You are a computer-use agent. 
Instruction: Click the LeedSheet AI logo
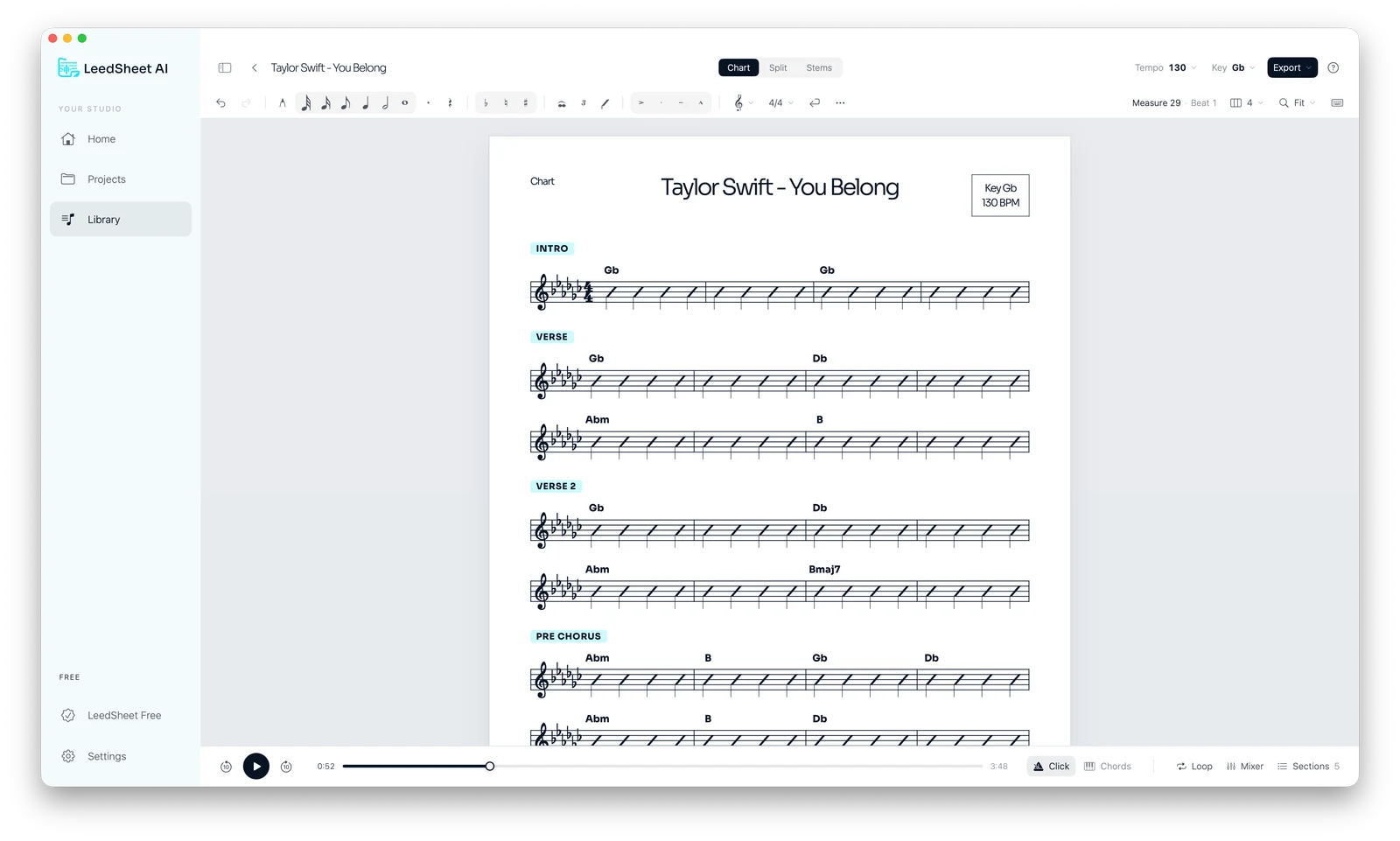point(113,68)
